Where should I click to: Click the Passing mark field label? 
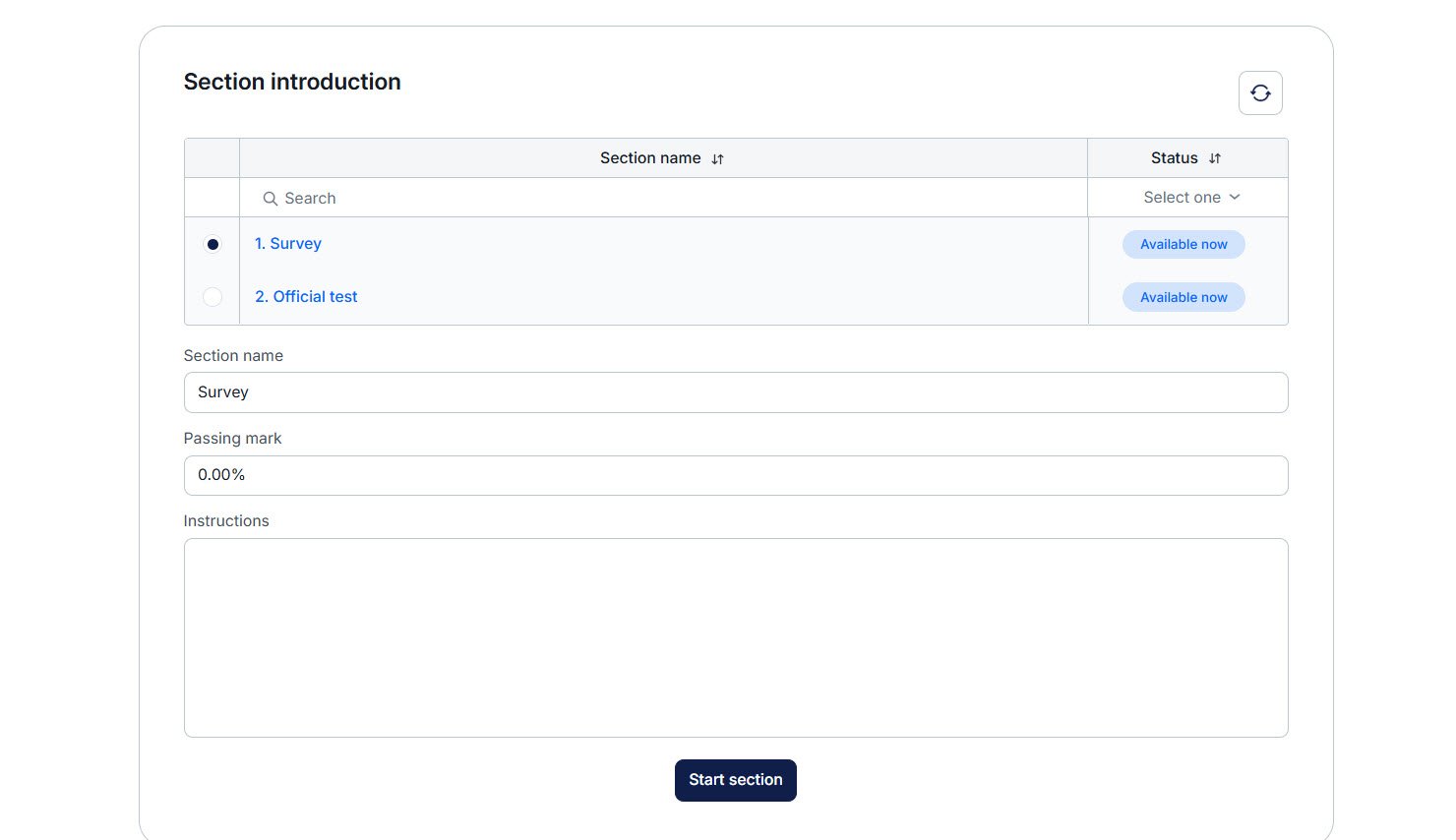[x=232, y=439]
